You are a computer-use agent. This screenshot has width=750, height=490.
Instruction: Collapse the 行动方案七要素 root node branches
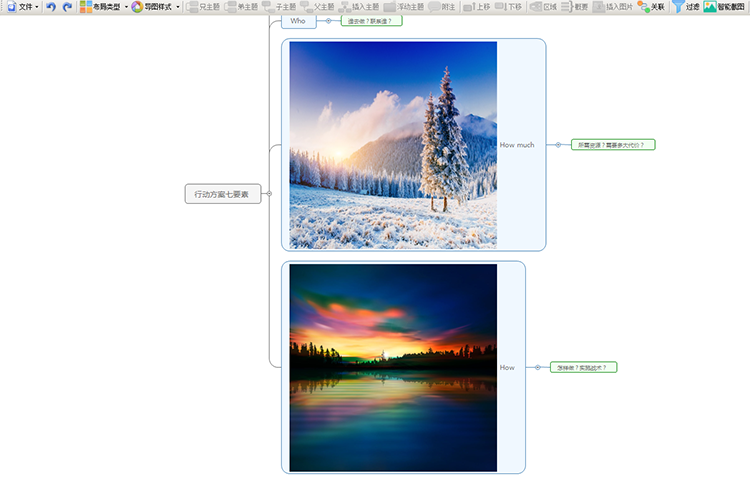coord(268,194)
